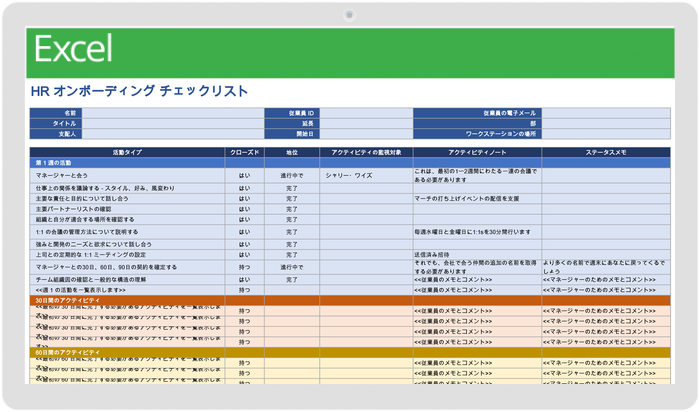The width and height of the screenshot is (700, 412).
Task: Select the 送信済み招待 note cell
Action: point(477,255)
